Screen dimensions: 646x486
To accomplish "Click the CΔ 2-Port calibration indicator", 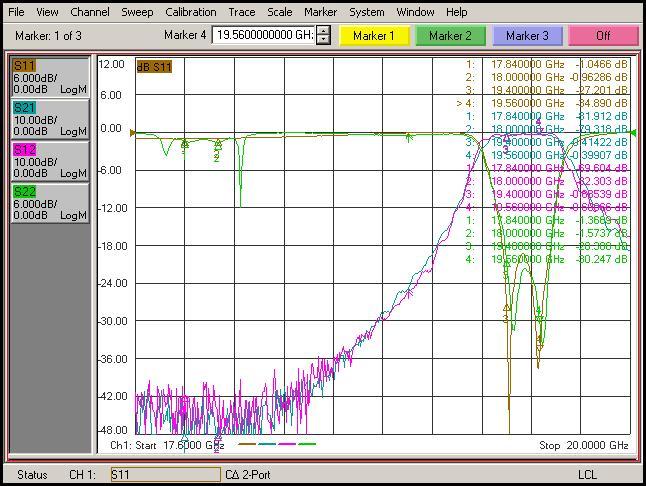I will point(248,475).
